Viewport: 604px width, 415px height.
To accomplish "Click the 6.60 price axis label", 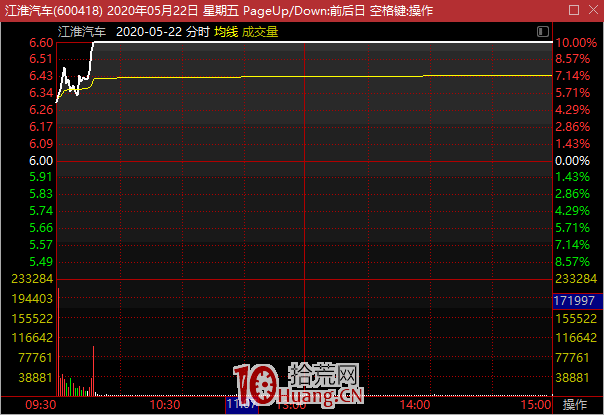I will pyautogui.click(x=41, y=42).
